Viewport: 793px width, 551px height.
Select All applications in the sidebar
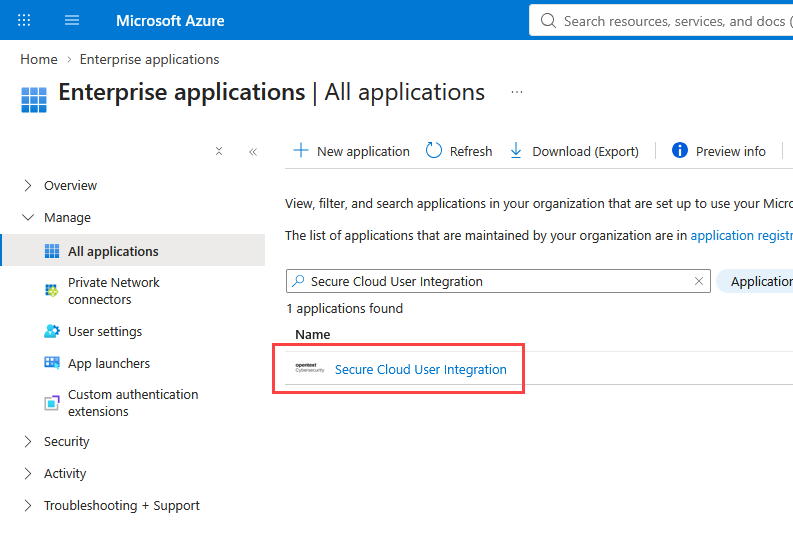click(134, 250)
